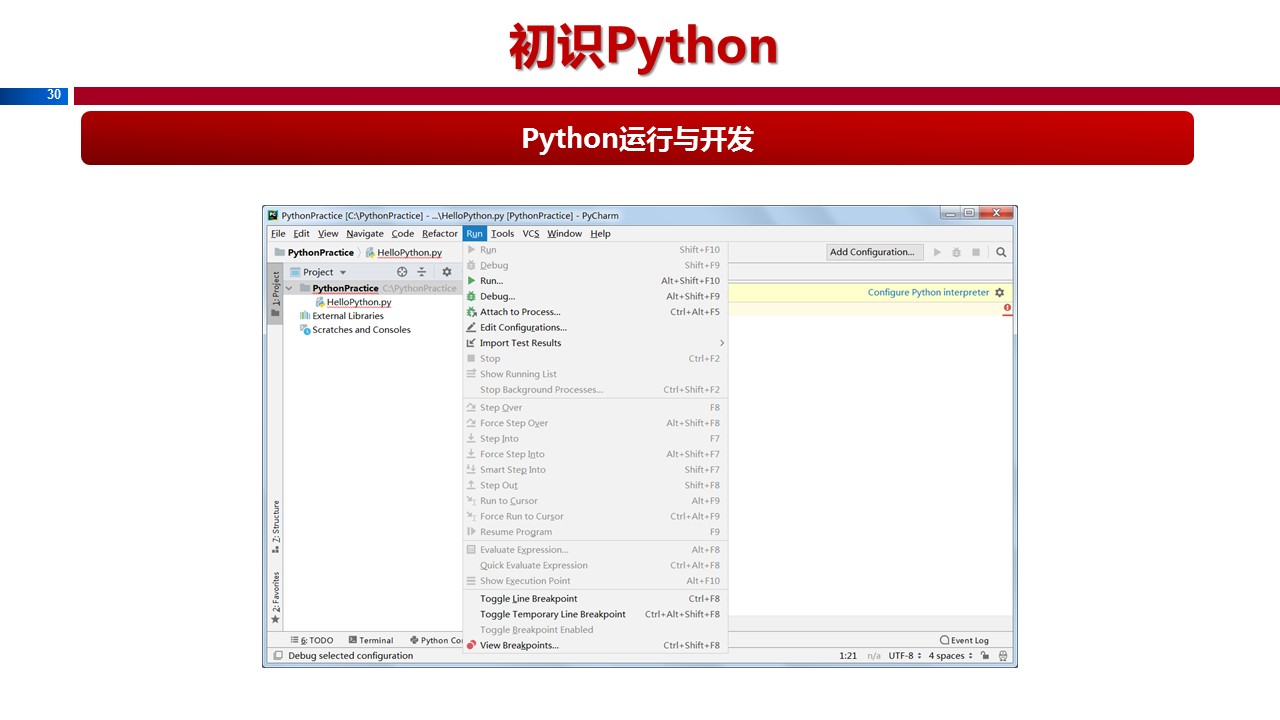This screenshot has height=720, width=1280.
Task: Click the Configure Python interpreter link
Action: pyautogui.click(x=928, y=293)
